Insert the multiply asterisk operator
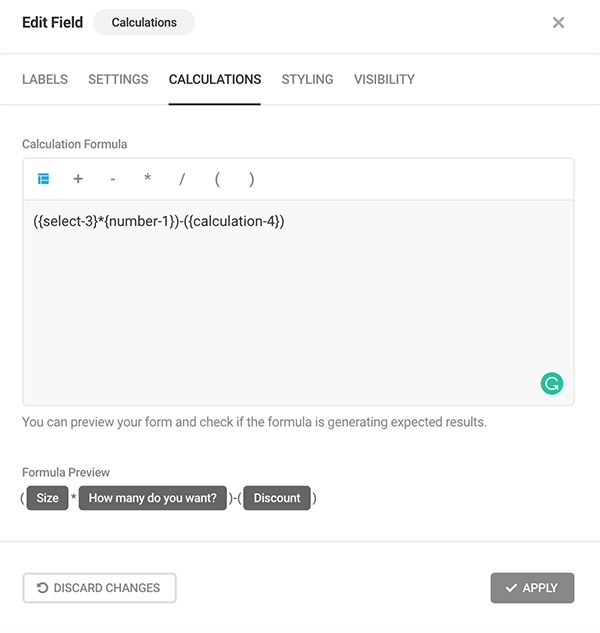The image size is (600, 633). click(x=148, y=179)
